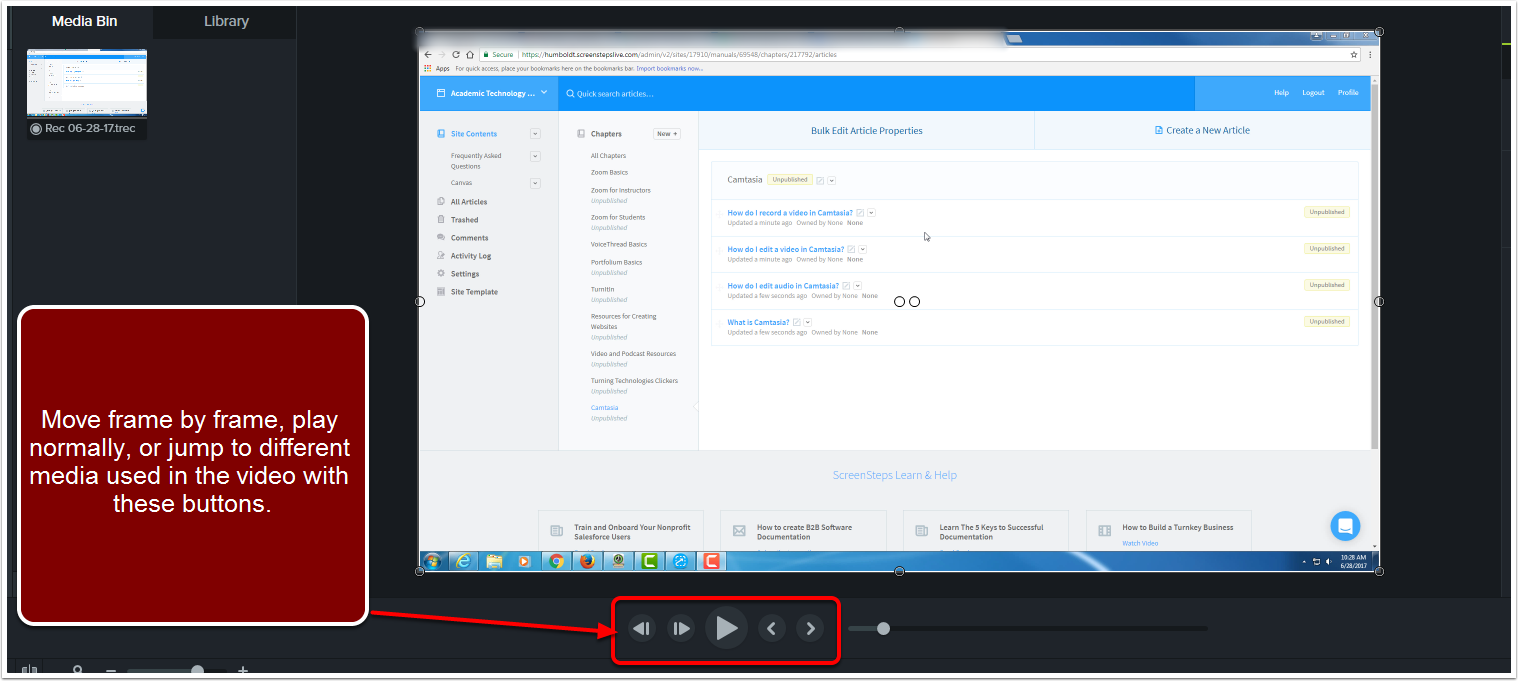
Task: Open the Chrome Apps shortcut
Action: [x=436, y=69]
